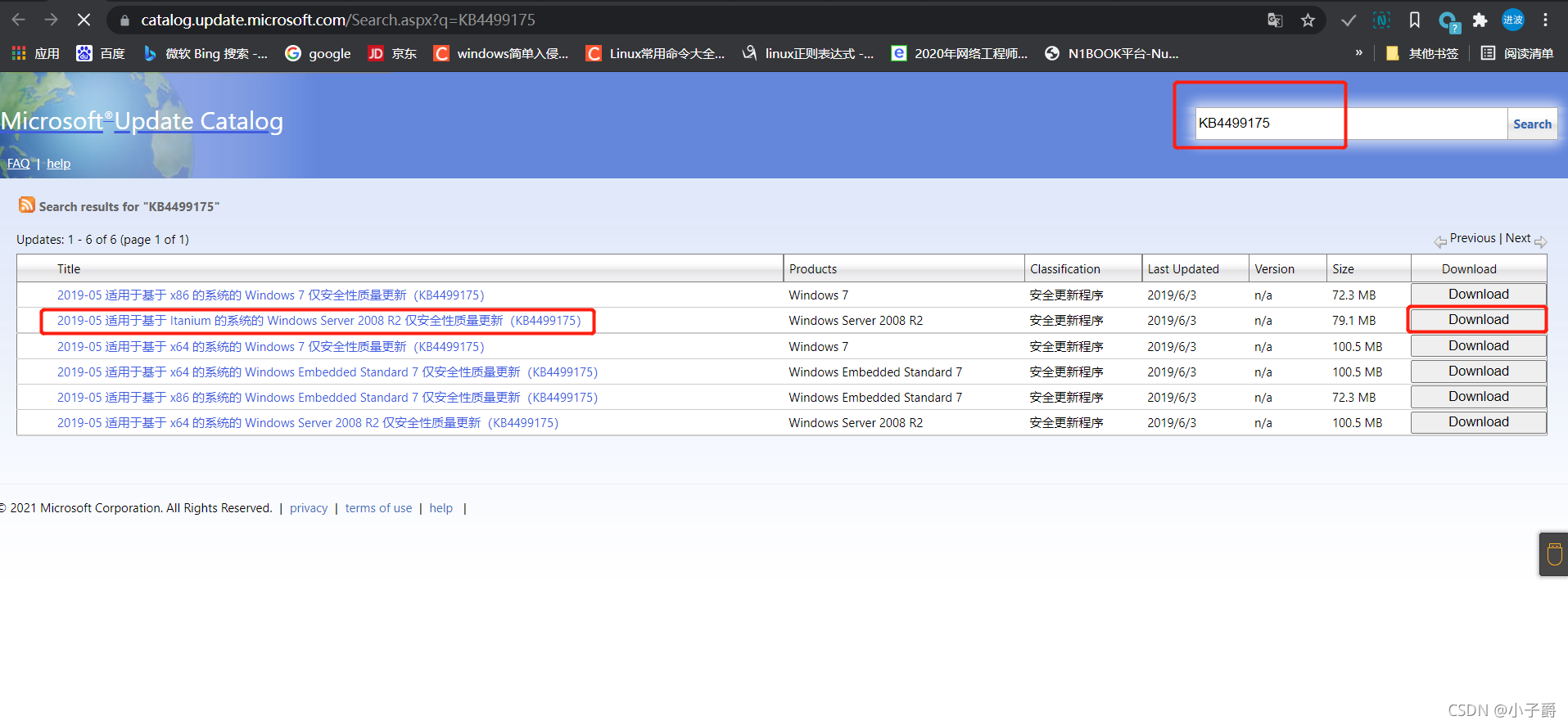Open the 微软 Bing 搜索 bookmark

[x=206, y=53]
